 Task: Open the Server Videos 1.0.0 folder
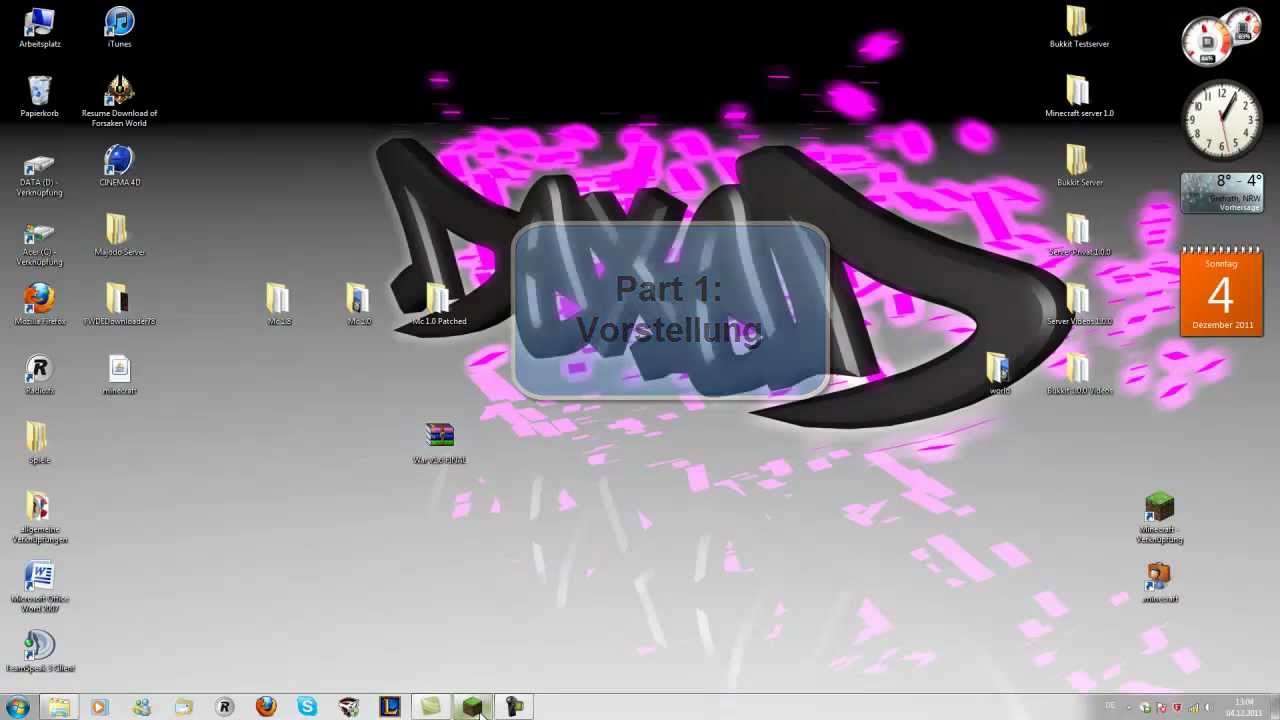coord(1078,304)
